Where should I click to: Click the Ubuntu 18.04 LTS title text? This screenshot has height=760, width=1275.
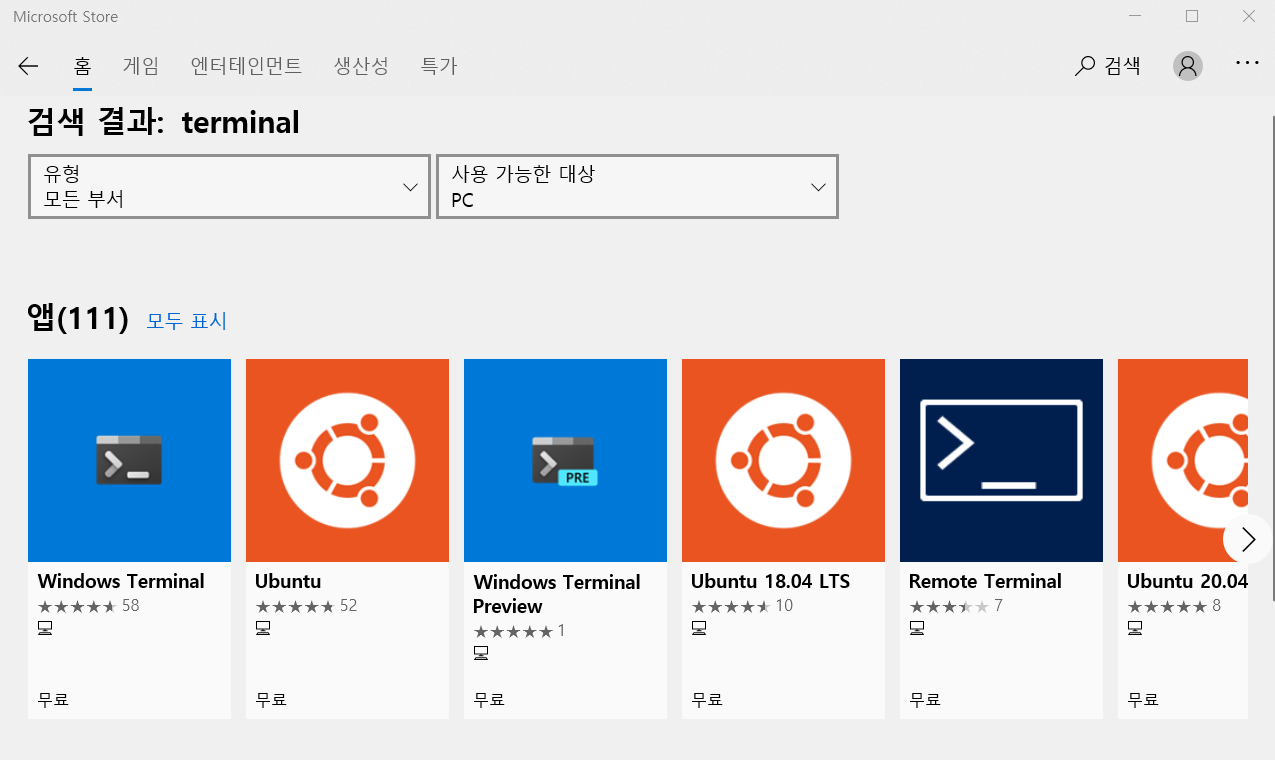770,581
